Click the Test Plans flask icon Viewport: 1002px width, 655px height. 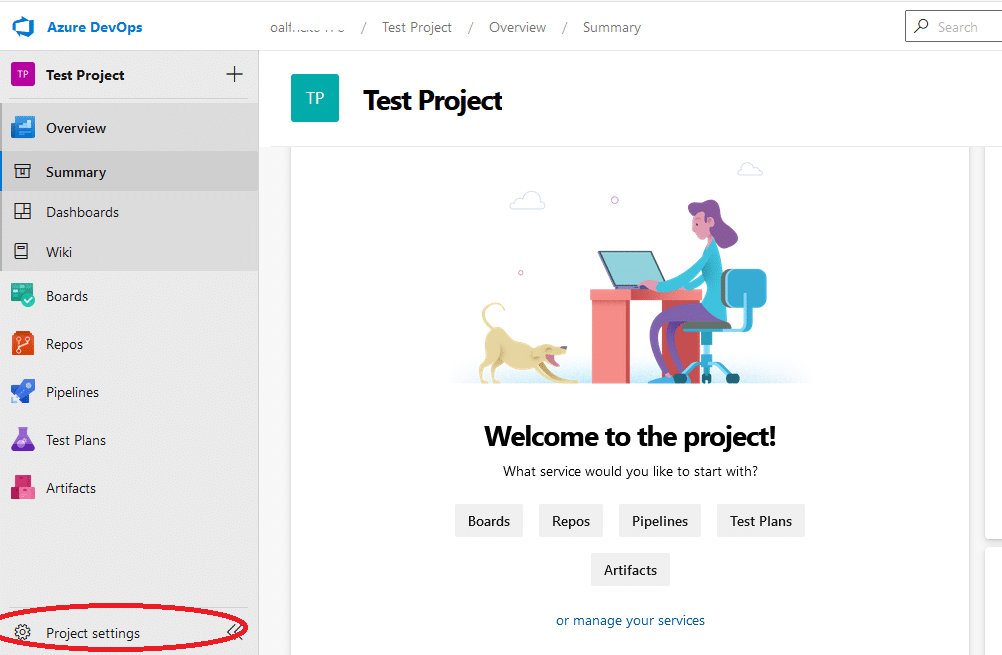23,439
